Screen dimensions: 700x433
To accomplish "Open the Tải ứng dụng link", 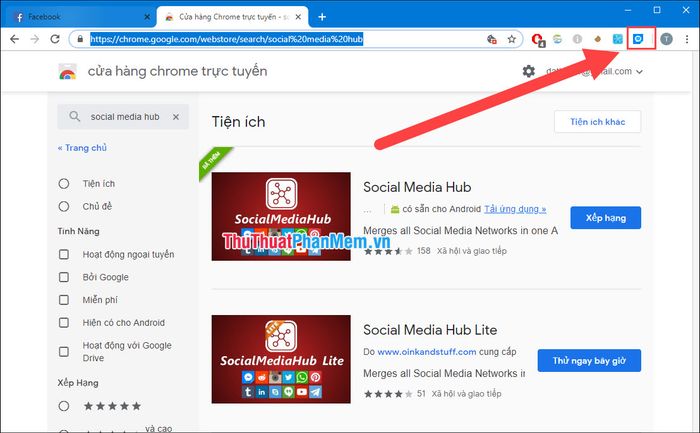I will (515, 209).
